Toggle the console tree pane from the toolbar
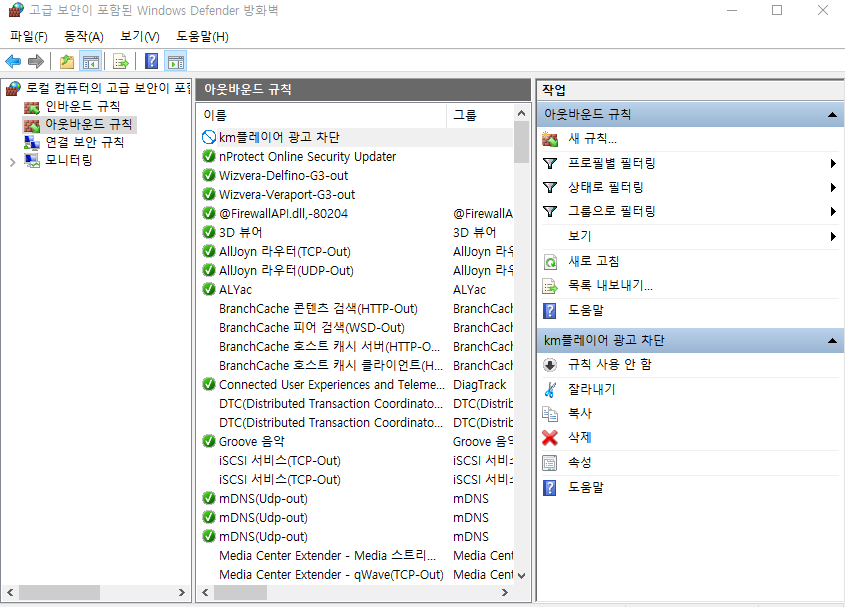 (91, 60)
